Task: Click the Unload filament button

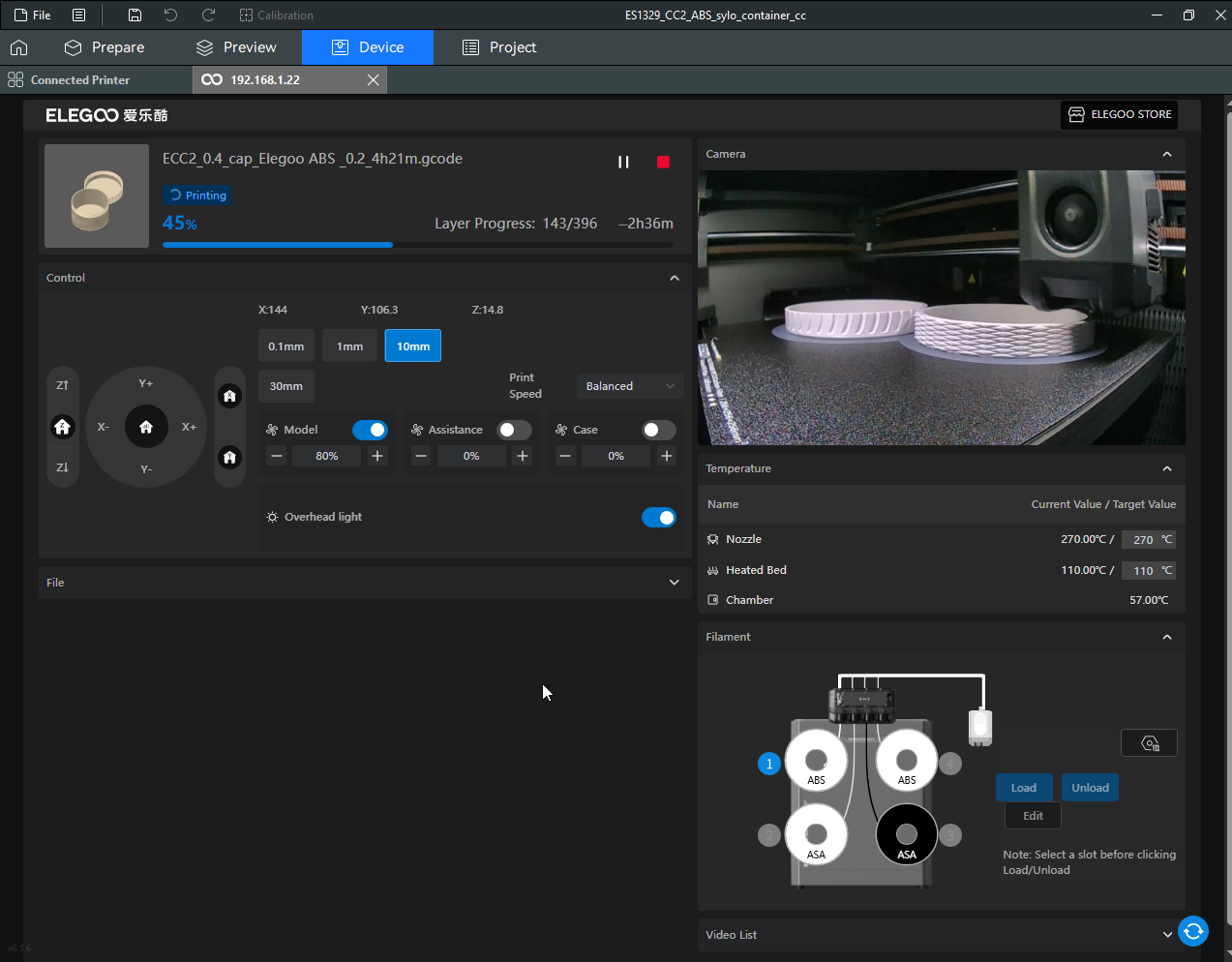Action: (x=1090, y=788)
